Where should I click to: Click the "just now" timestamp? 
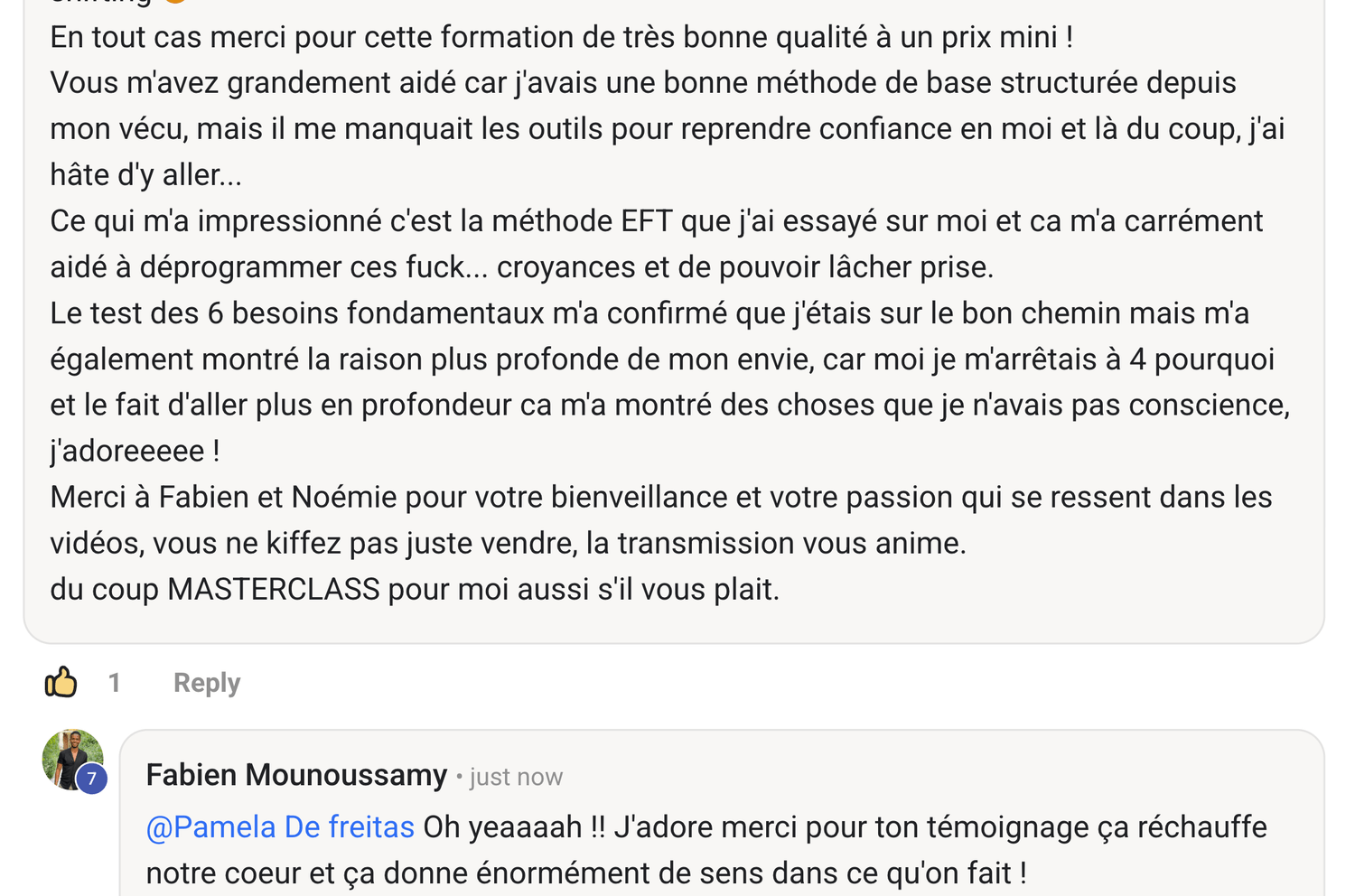[x=516, y=777]
